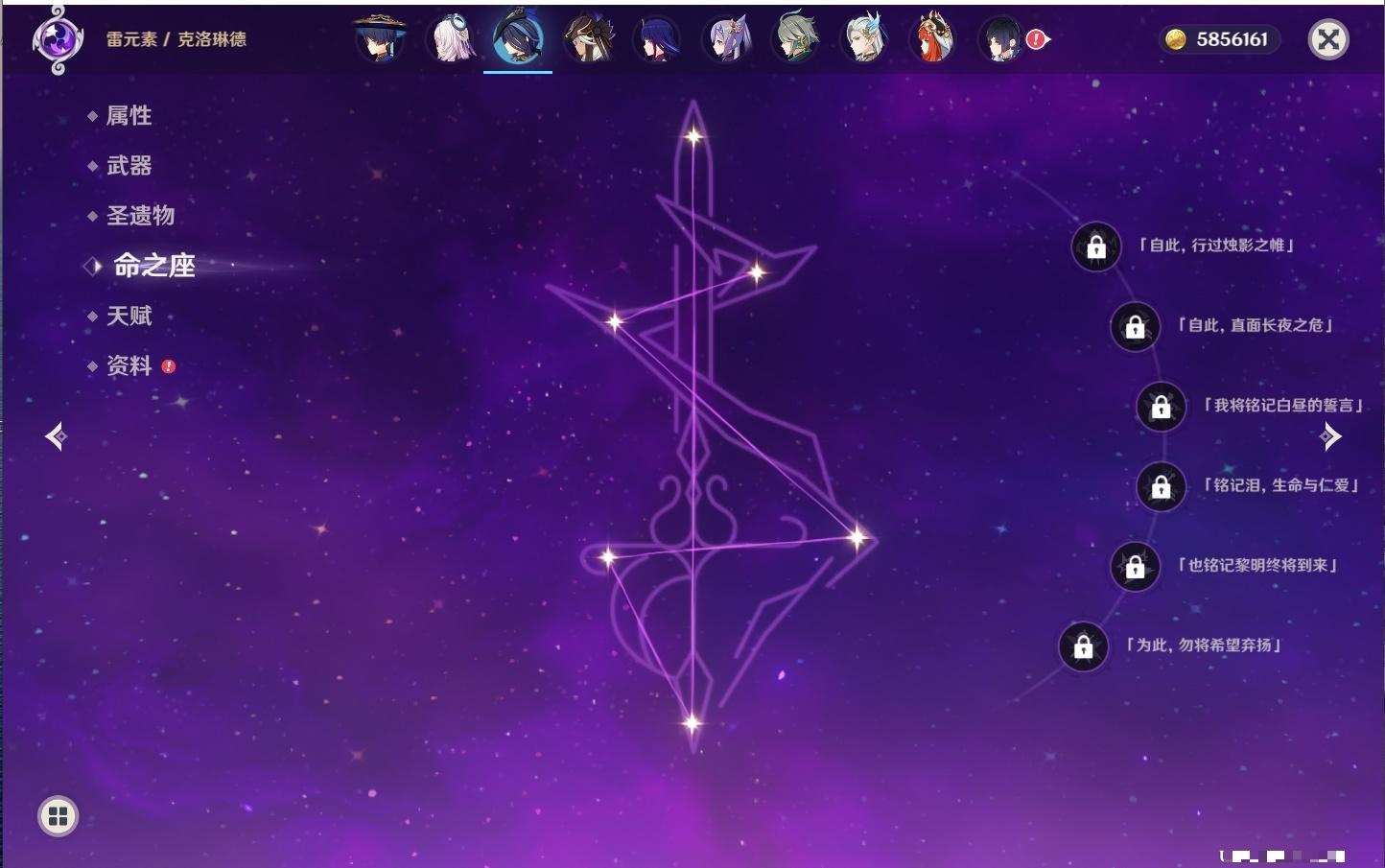
Task: Select the avatar with the dark purple braid
Action: 657,38
